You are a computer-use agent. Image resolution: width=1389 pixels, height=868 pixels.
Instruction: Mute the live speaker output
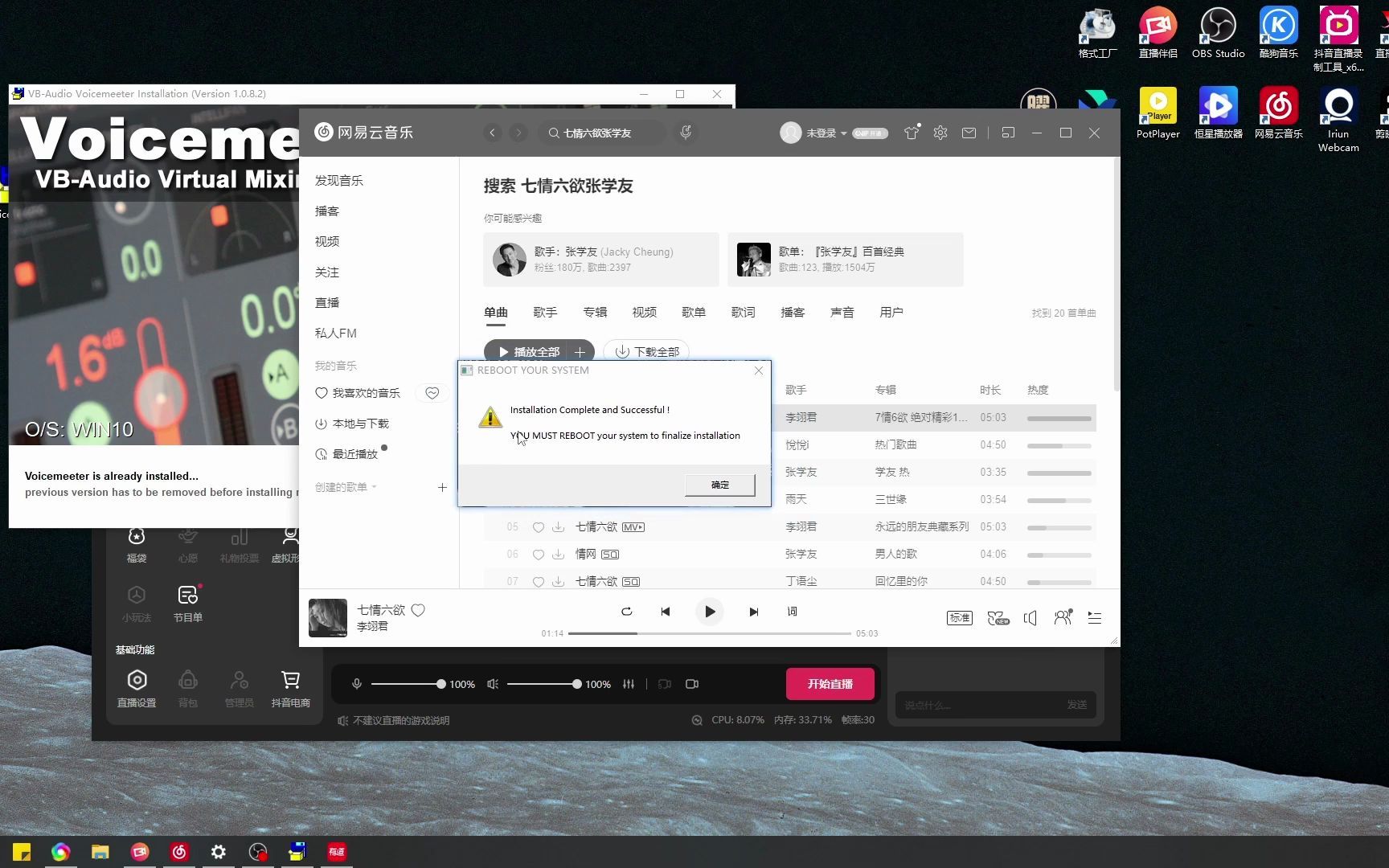click(493, 684)
